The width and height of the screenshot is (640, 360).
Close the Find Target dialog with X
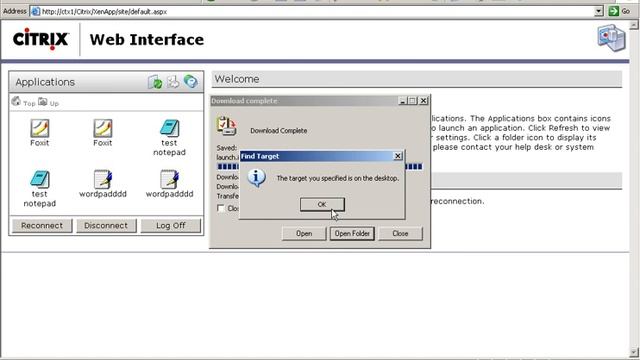[398, 156]
